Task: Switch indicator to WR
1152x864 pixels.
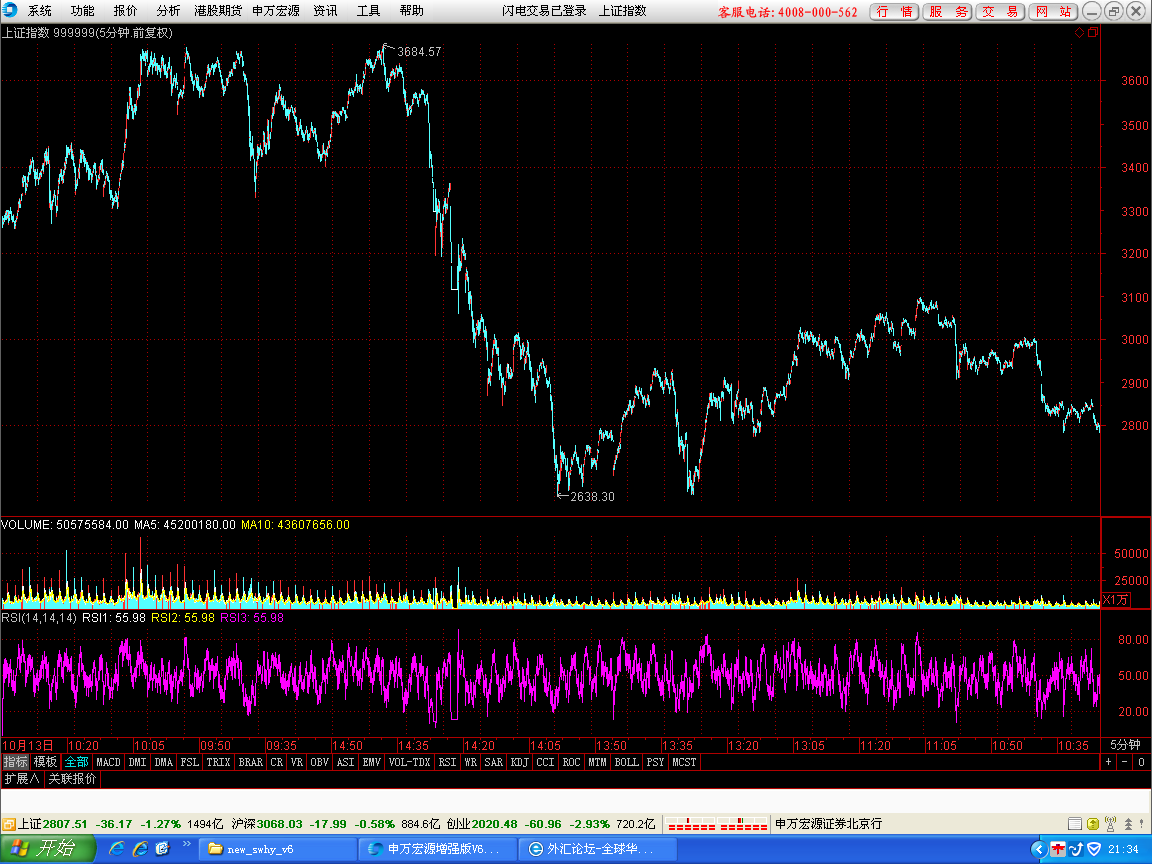Action: coord(471,762)
